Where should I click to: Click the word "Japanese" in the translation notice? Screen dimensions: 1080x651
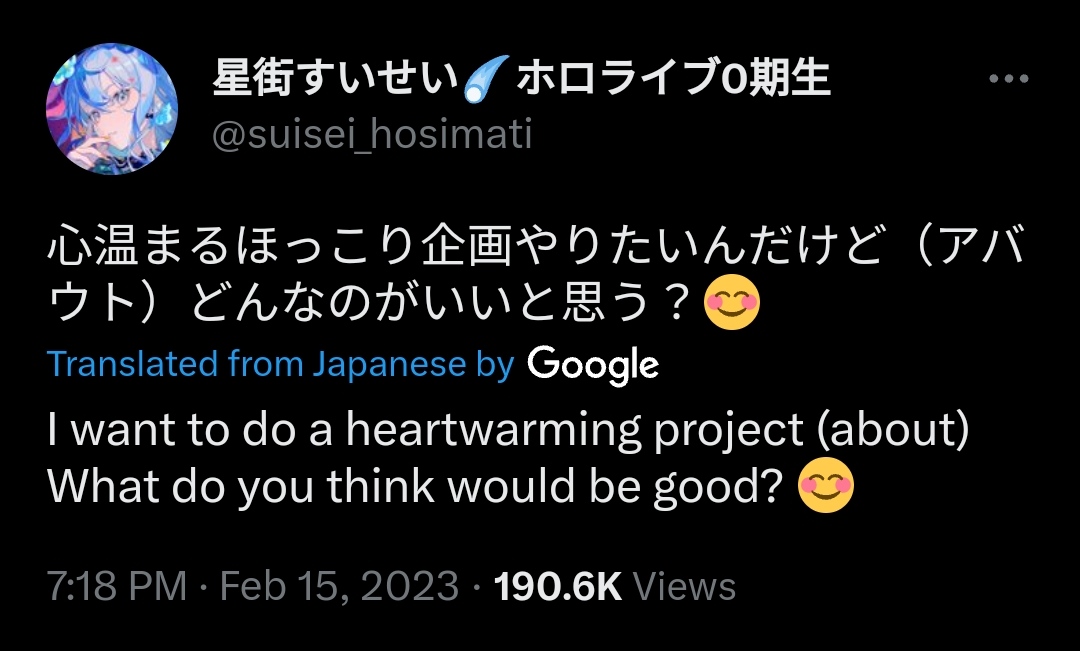pyautogui.click(x=389, y=365)
